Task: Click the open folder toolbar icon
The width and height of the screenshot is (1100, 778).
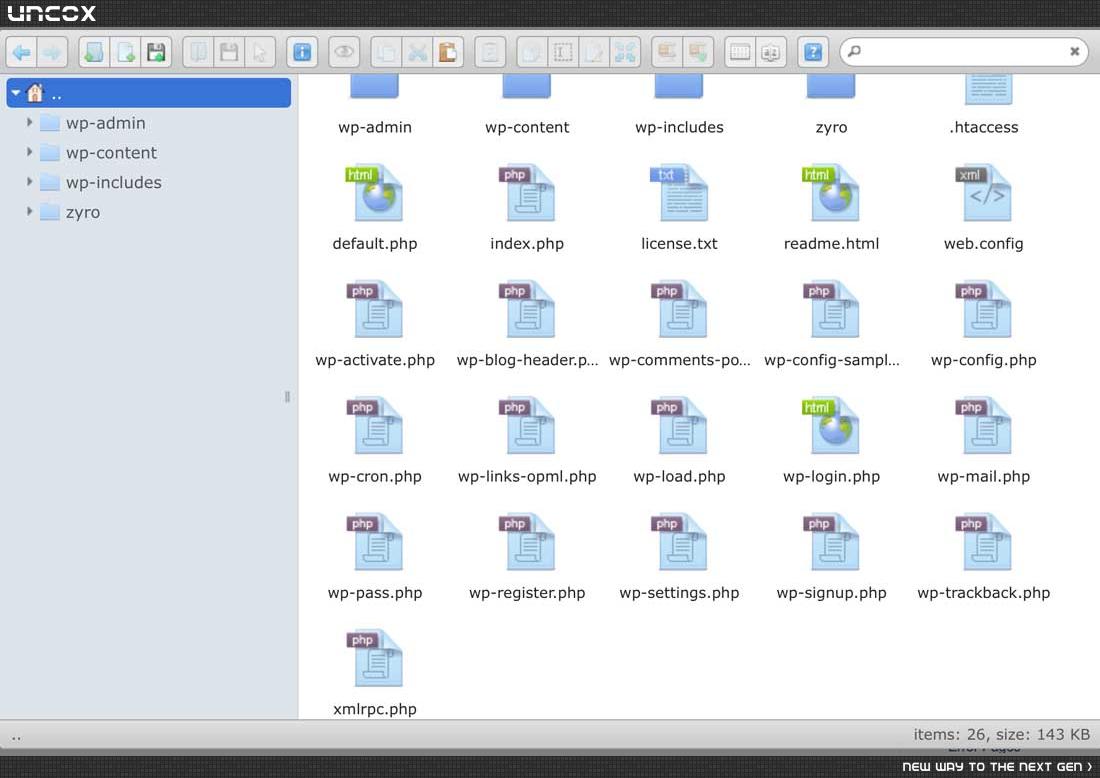Action: tap(199, 52)
